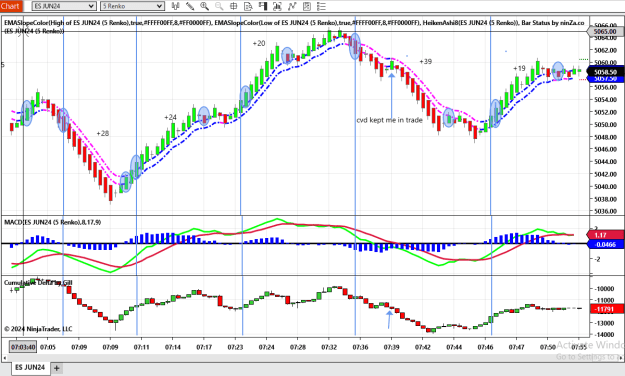Open the bar type chart style icon

175,6
